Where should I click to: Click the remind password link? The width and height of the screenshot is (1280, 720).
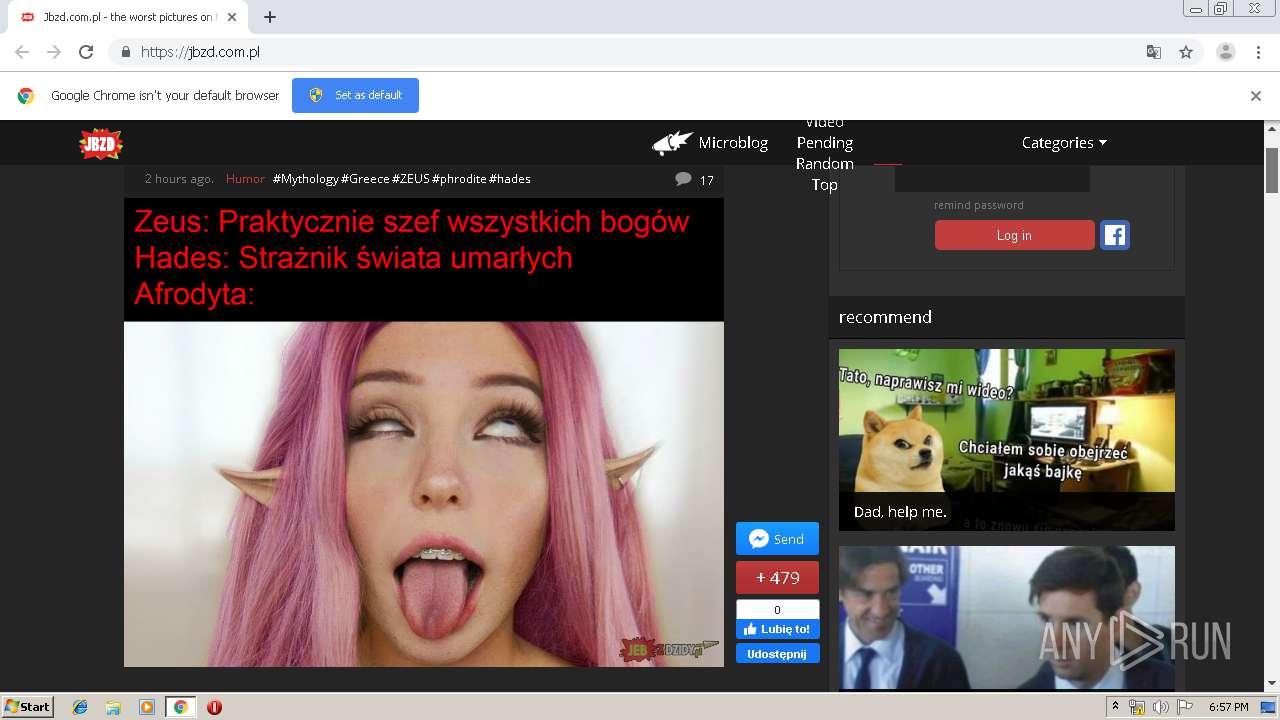978,205
